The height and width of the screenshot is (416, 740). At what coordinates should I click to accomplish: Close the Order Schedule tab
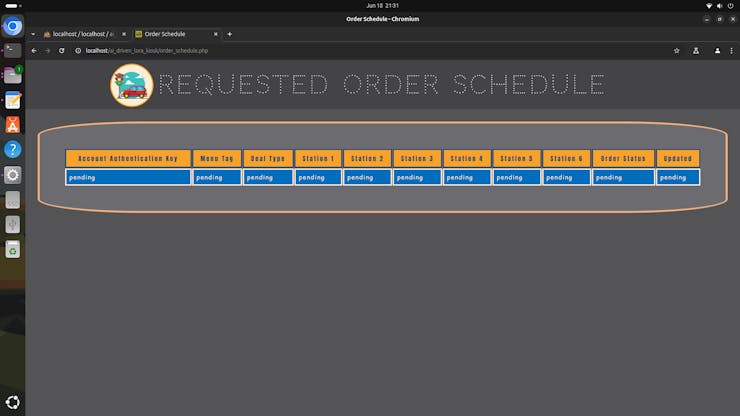(x=216, y=34)
